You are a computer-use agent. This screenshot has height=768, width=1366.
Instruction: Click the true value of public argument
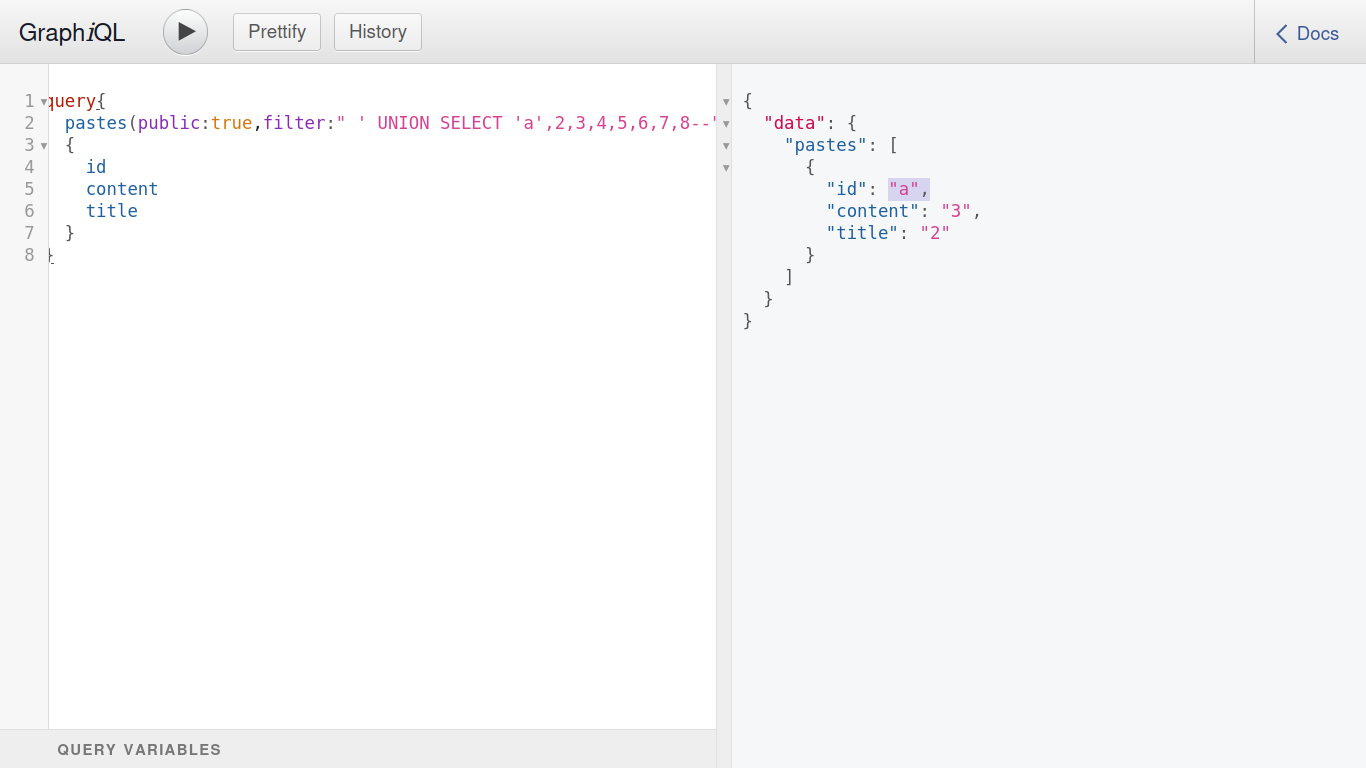click(x=231, y=123)
